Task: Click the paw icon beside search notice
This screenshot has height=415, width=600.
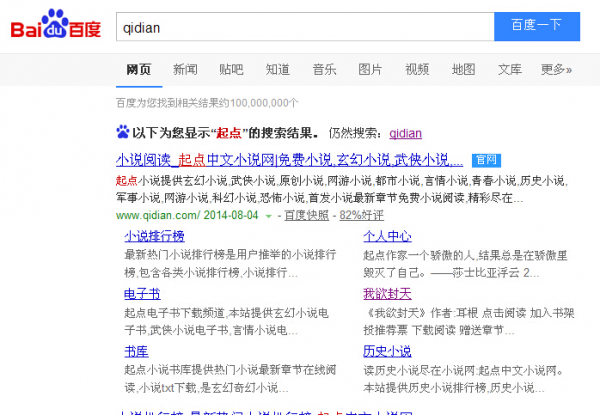Action: (123, 132)
